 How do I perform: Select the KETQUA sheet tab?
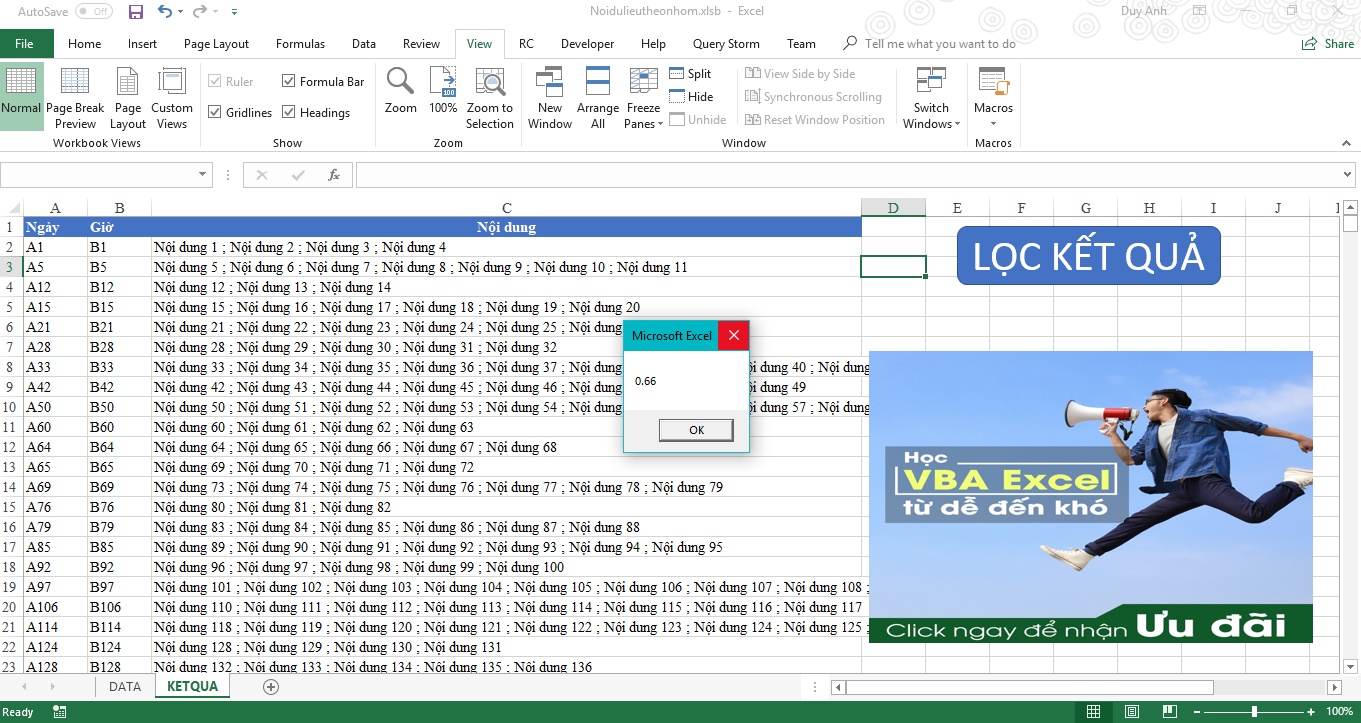coord(192,687)
